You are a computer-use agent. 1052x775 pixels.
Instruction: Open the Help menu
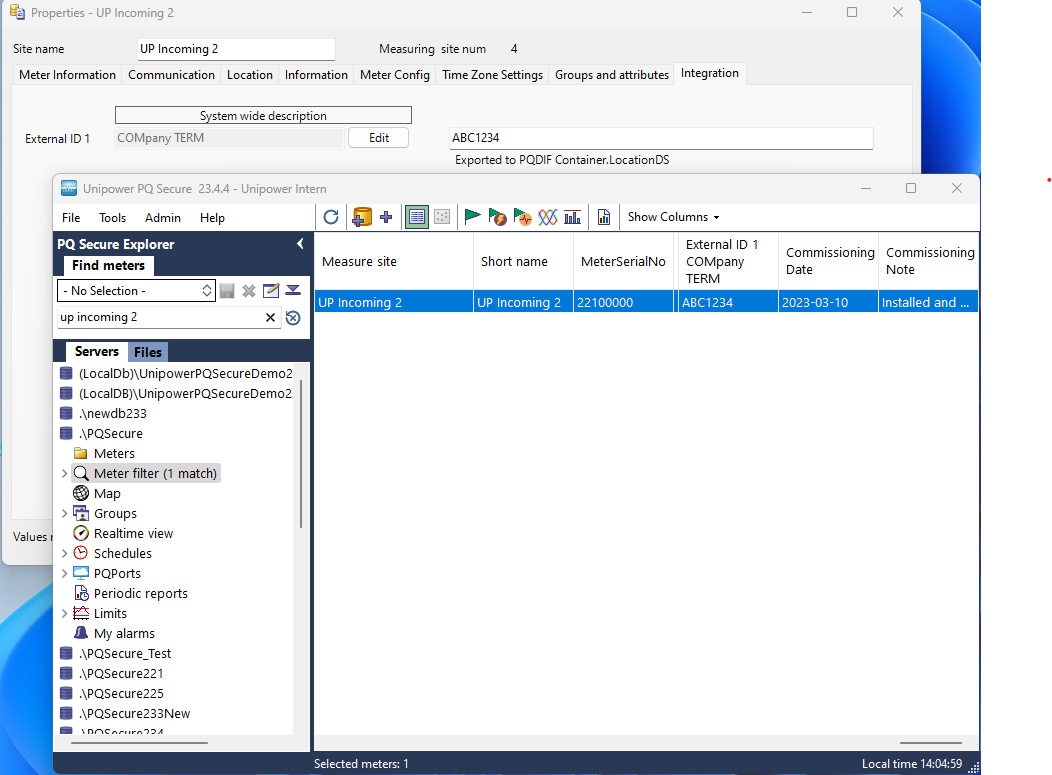pos(212,217)
